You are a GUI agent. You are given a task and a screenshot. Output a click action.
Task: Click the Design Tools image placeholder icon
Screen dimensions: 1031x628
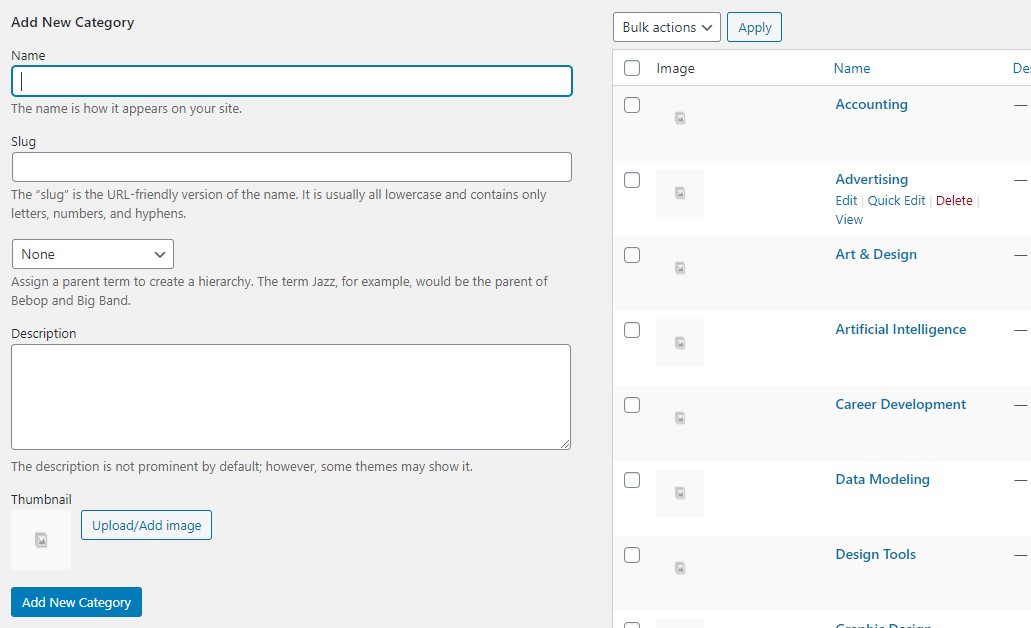click(680, 568)
